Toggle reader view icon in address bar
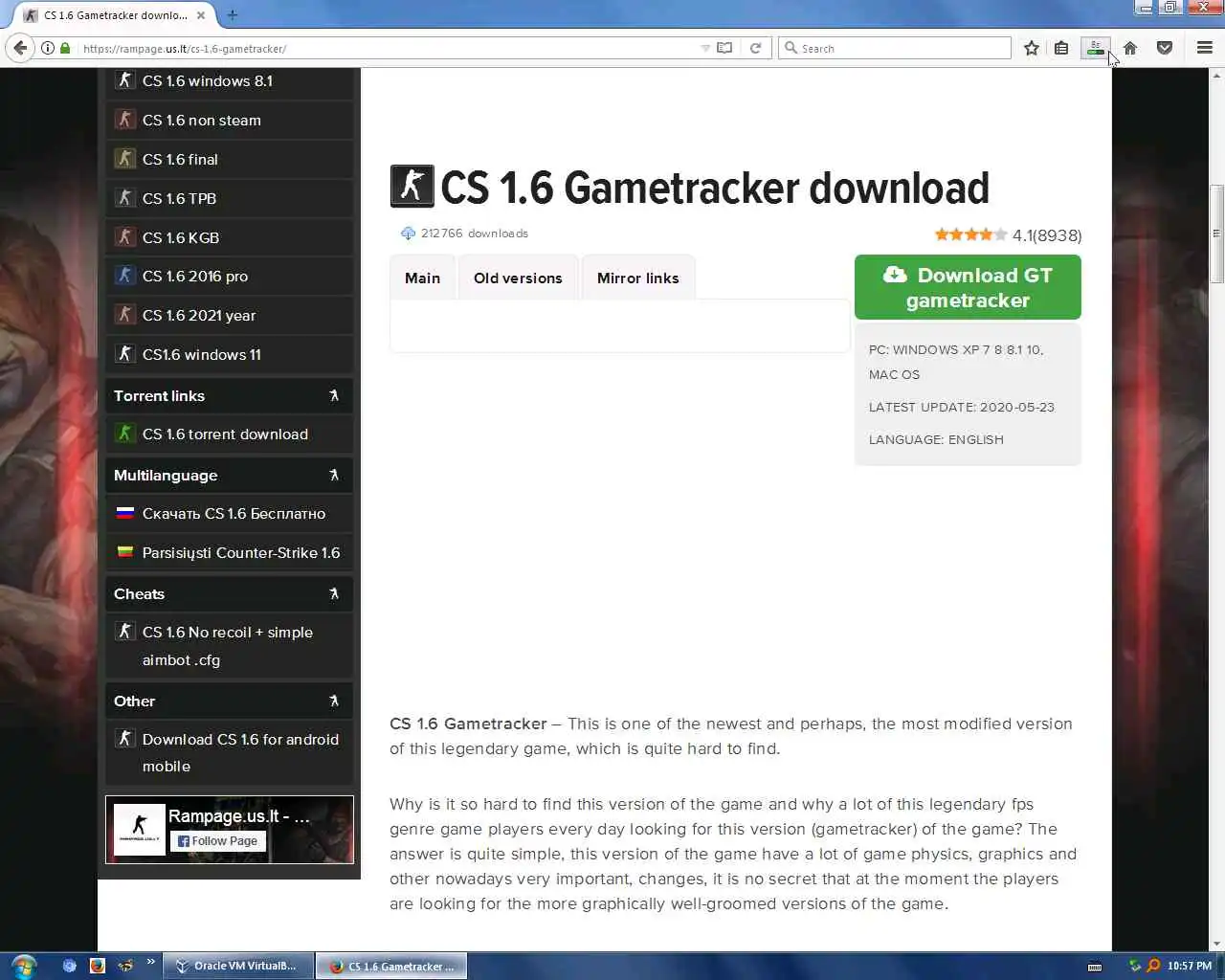The width and height of the screenshot is (1225, 980). (724, 48)
